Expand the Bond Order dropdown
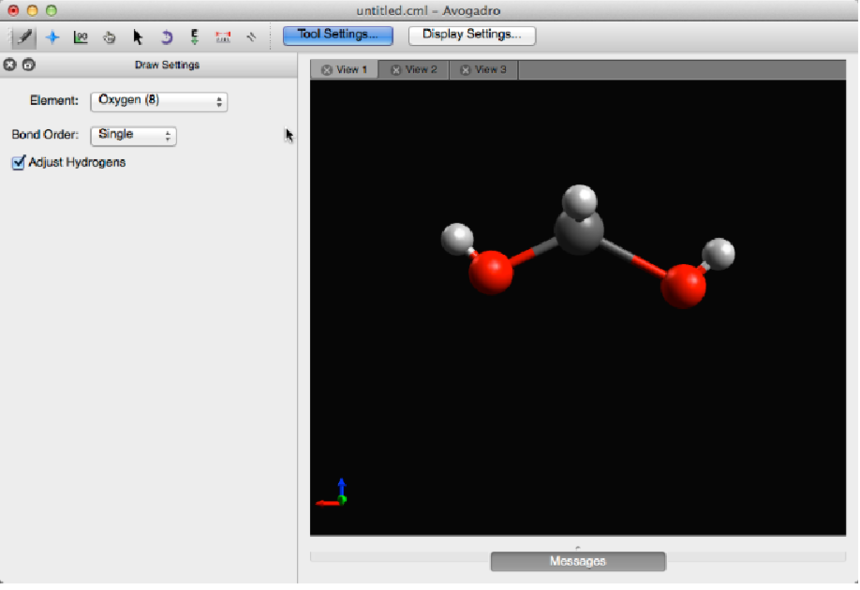This screenshot has width=860, height=590. coord(133,135)
